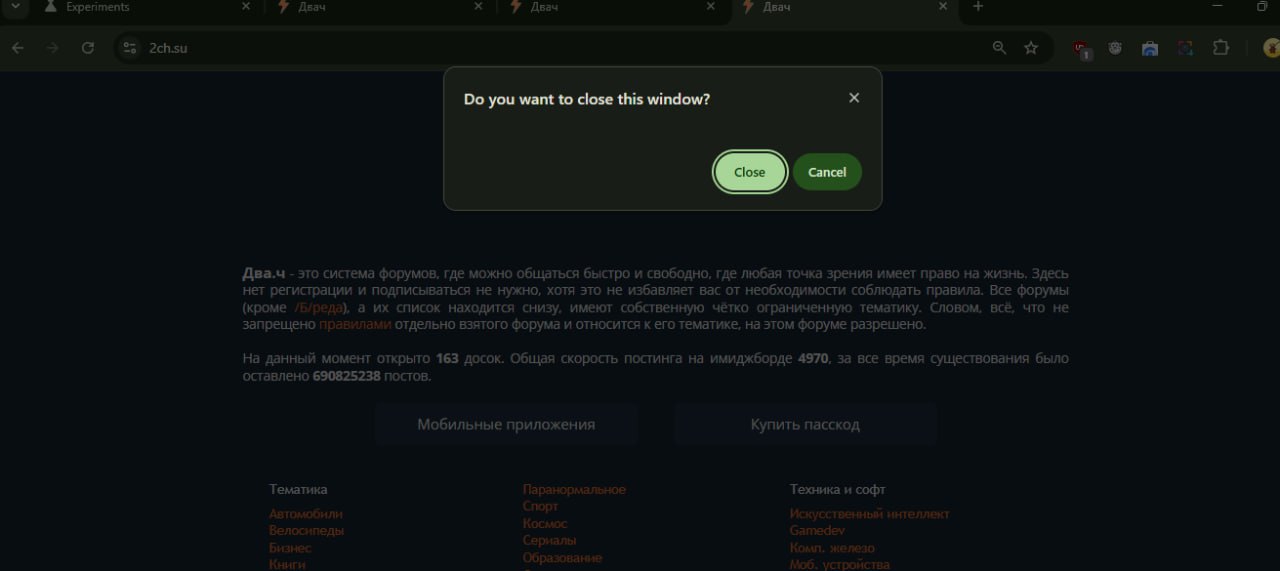The width and height of the screenshot is (1280, 571).
Task: Open a new tab with the plus icon
Action: click(978, 7)
